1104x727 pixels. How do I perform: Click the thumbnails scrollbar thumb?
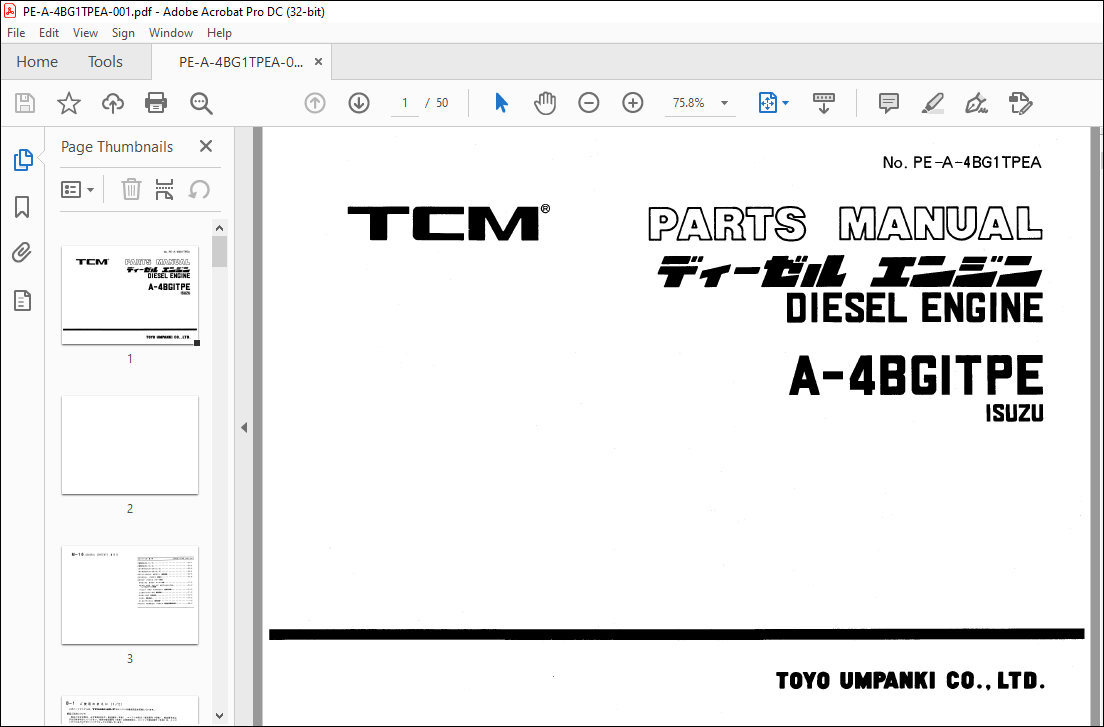point(219,251)
